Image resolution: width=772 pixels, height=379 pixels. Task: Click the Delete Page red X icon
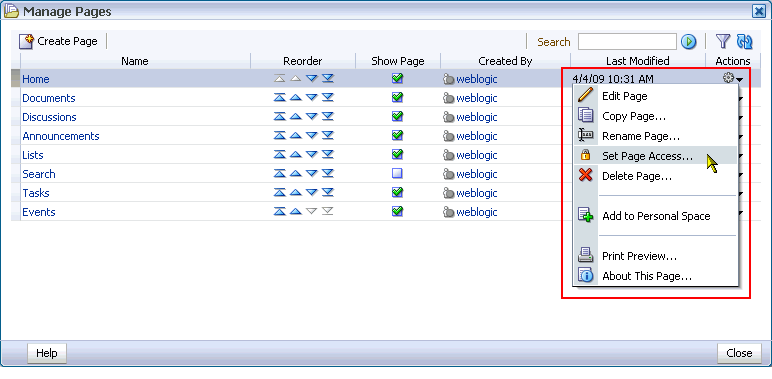tap(585, 174)
